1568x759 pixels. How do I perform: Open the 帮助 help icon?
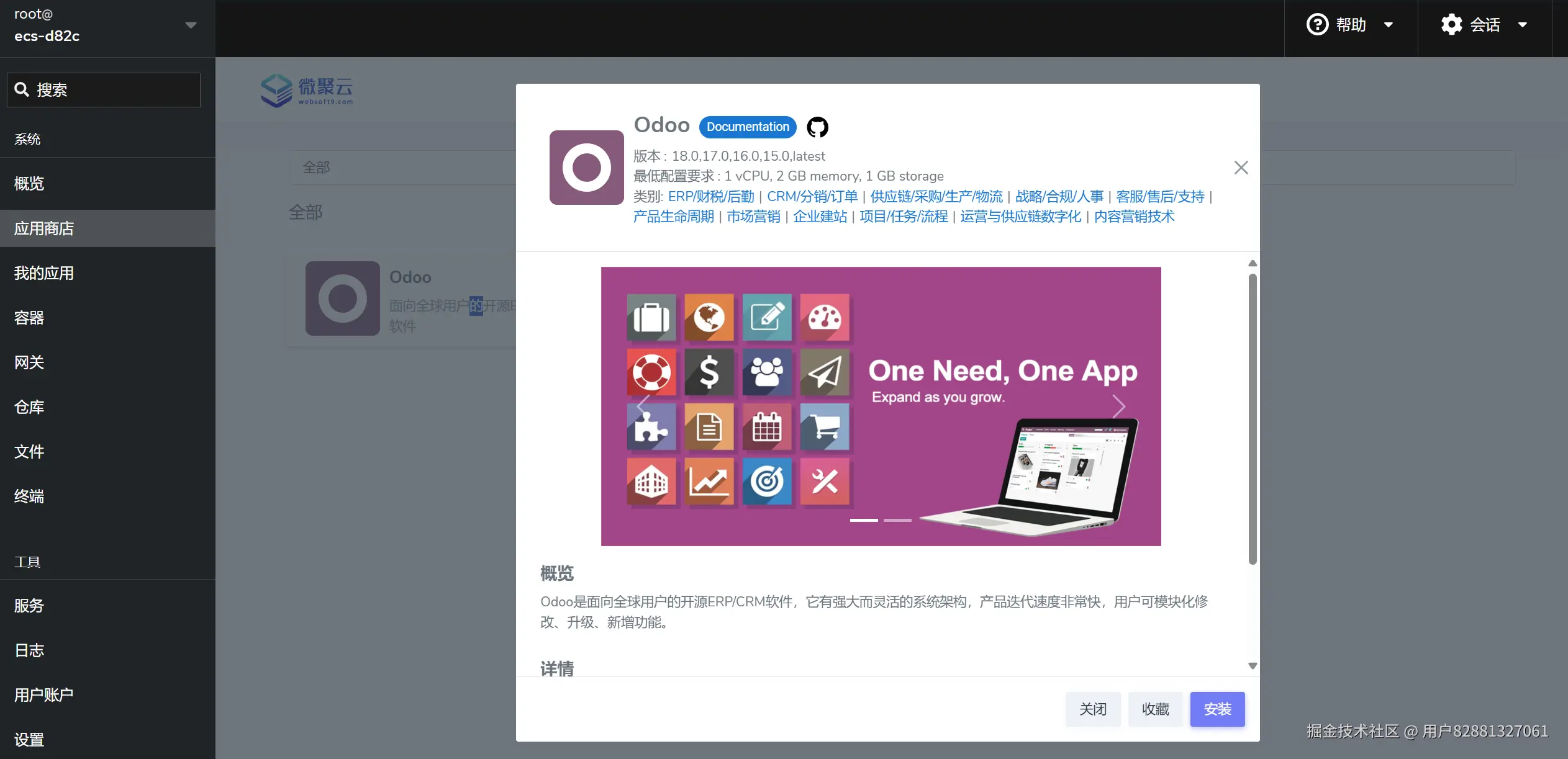click(x=1318, y=24)
